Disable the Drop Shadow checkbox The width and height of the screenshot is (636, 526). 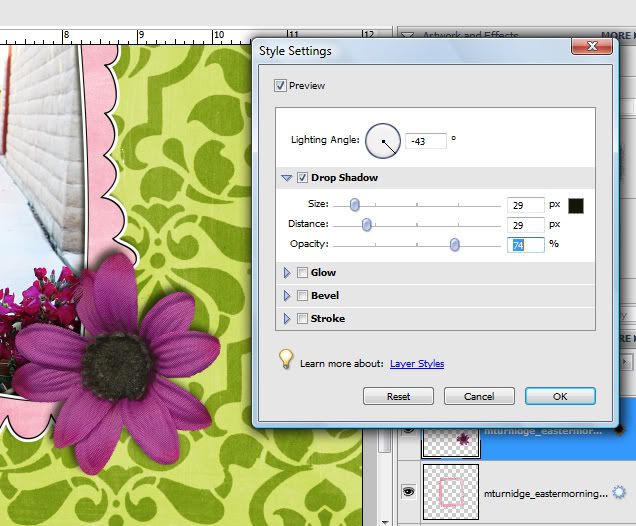click(x=302, y=178)
